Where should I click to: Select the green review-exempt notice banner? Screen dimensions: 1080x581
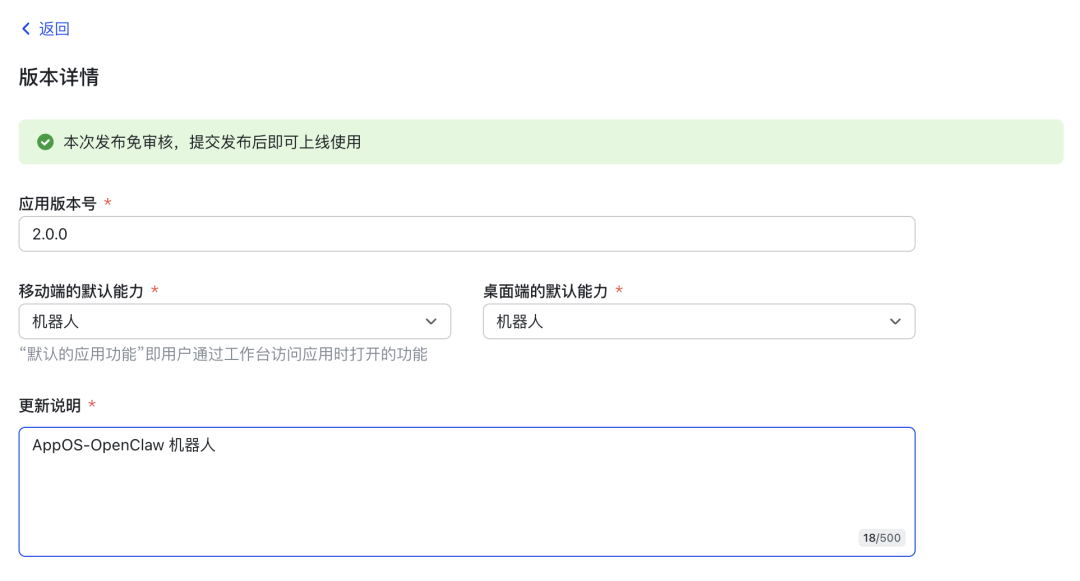pos(540,142)
